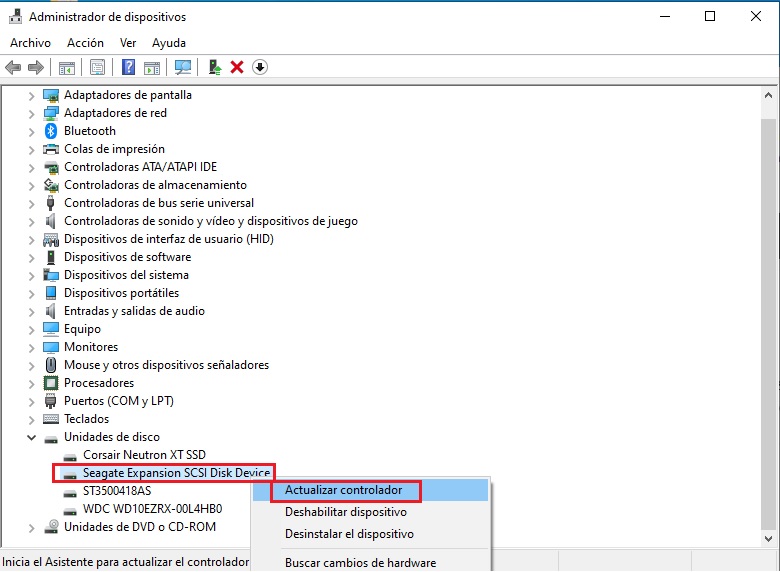
Task: Click the red X uninstall device icon
Action: 237,67
